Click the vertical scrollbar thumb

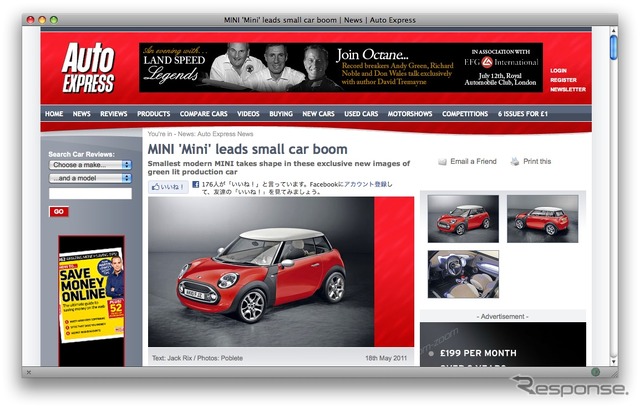pos(613,48)
